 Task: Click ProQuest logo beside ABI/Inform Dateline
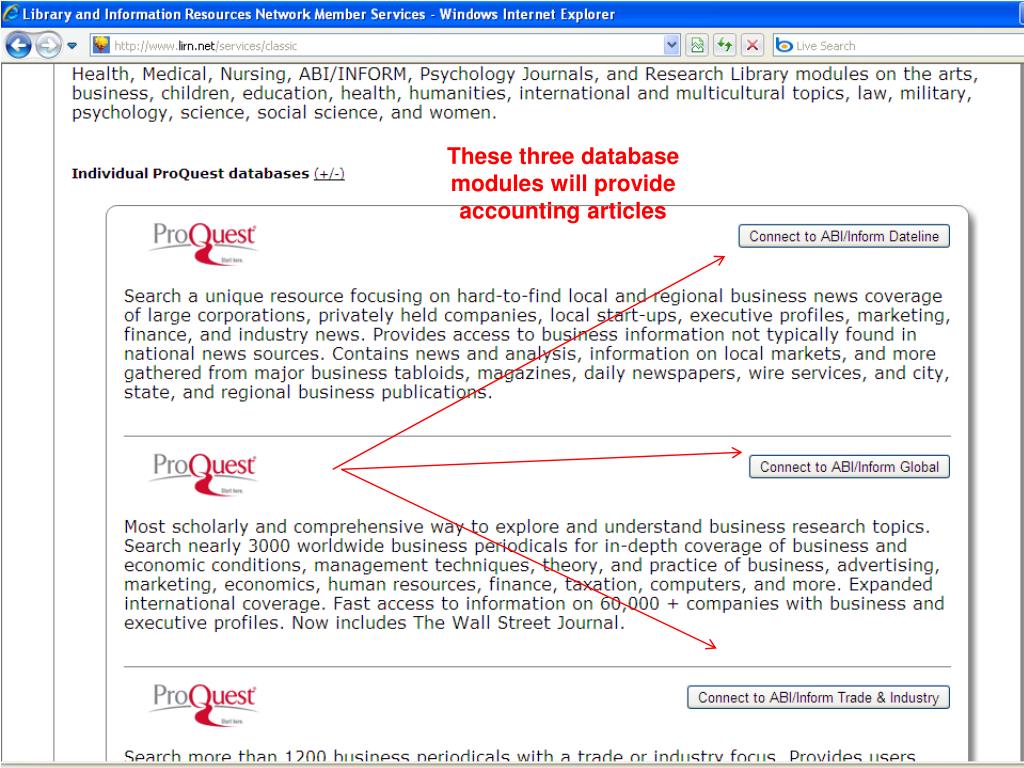(x=204, y=244)
